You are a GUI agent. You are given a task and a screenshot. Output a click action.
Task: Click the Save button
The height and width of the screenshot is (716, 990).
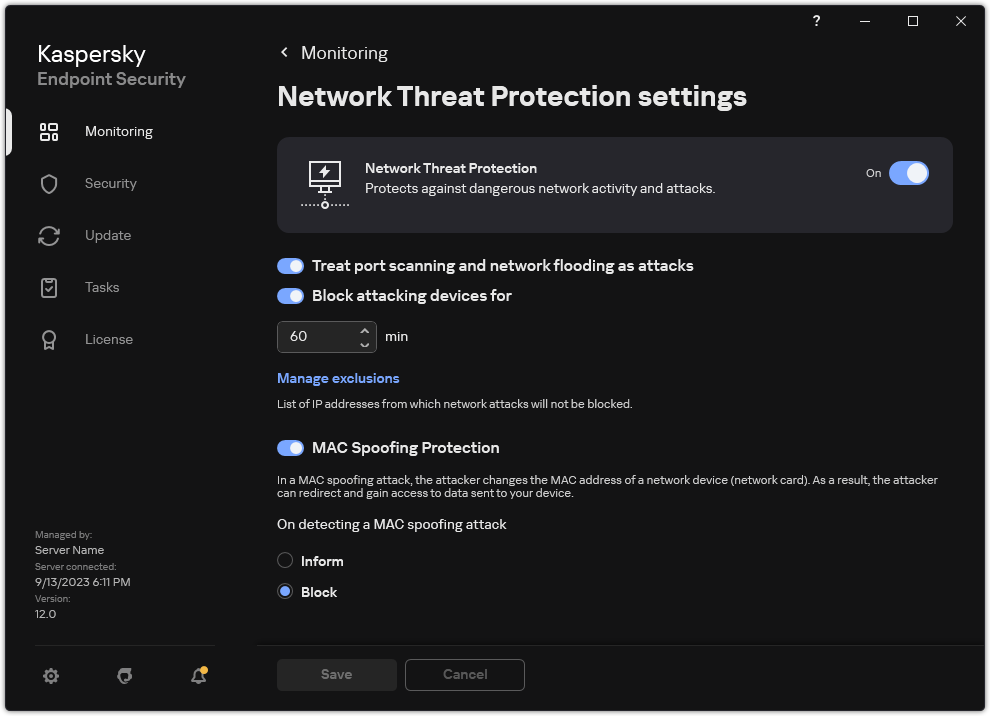(336, 675)
